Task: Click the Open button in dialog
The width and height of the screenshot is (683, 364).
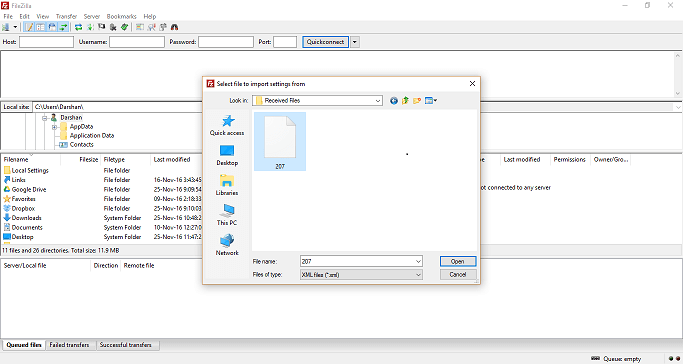Action: [458, 262]
